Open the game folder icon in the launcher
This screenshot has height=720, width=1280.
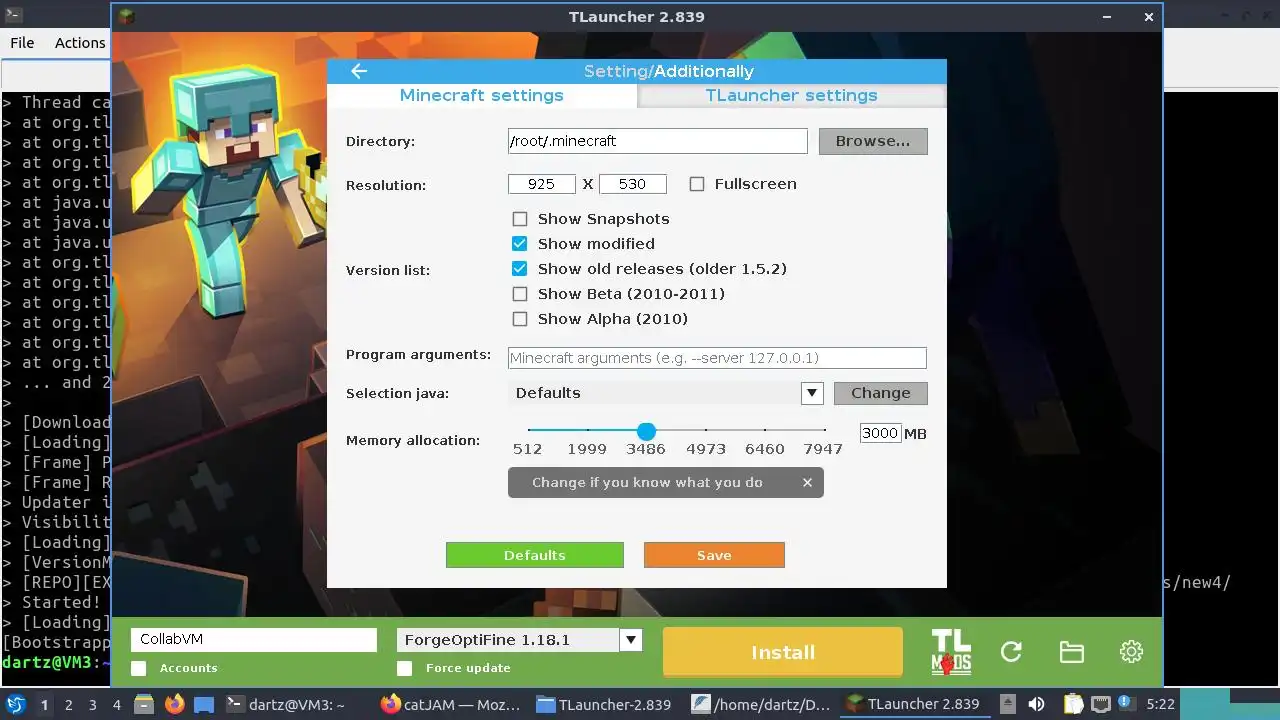tap(1071, 652)
